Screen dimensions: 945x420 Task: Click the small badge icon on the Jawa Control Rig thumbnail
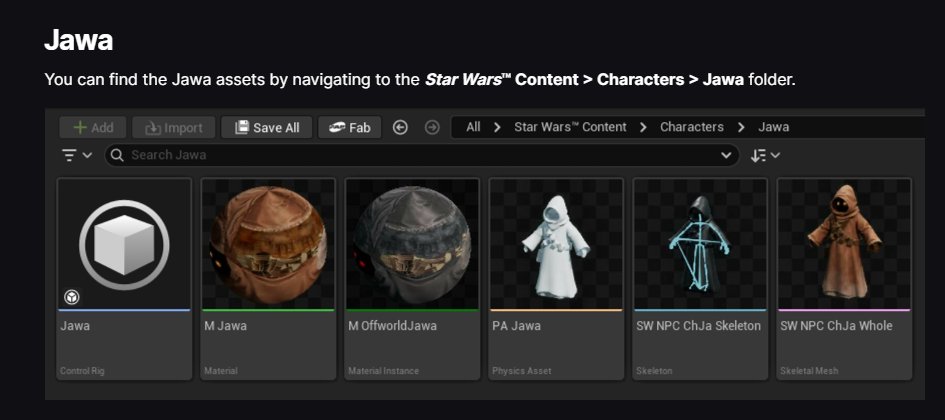72,296
